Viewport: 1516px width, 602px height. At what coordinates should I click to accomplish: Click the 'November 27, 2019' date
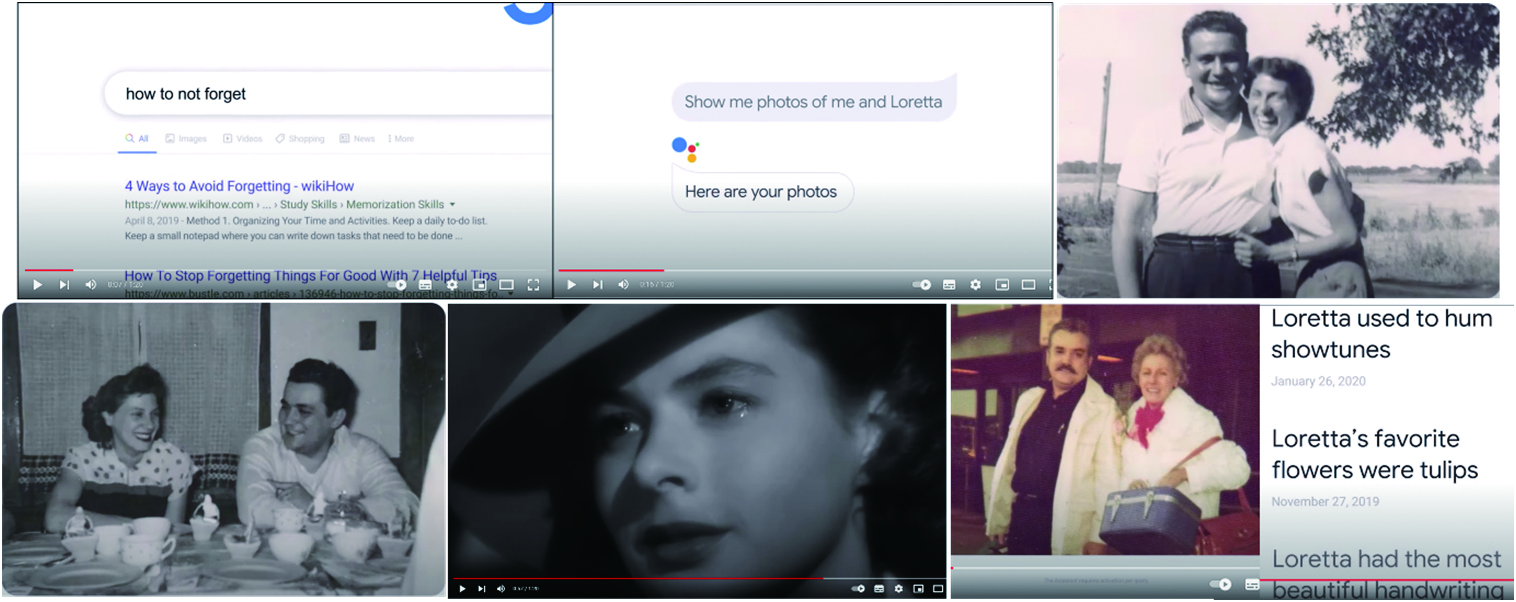1323,501
